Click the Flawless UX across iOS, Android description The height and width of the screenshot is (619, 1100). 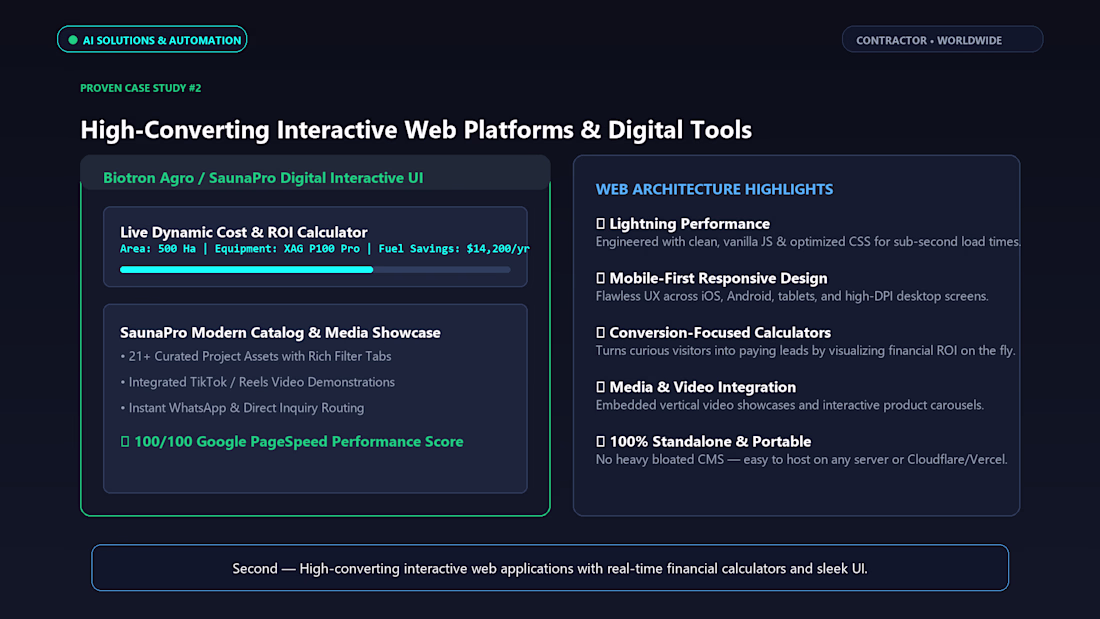click(792, 296)
